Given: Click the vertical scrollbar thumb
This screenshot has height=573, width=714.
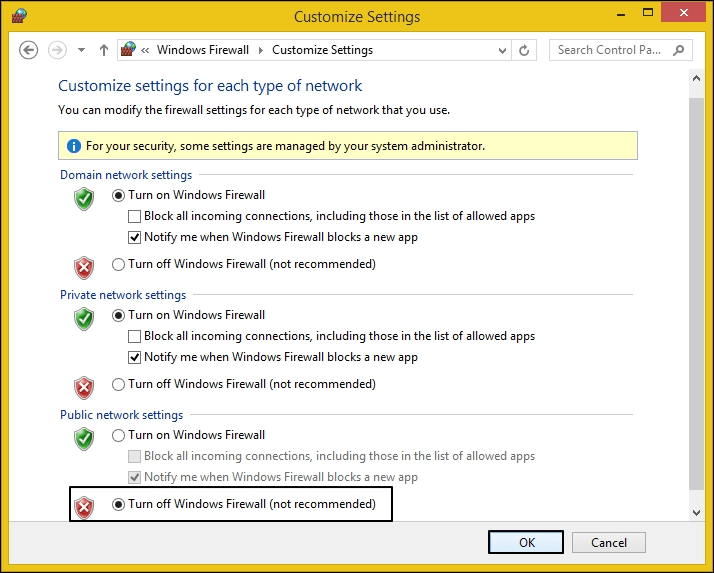Looking at the screenshot, I should click(696, 294).
